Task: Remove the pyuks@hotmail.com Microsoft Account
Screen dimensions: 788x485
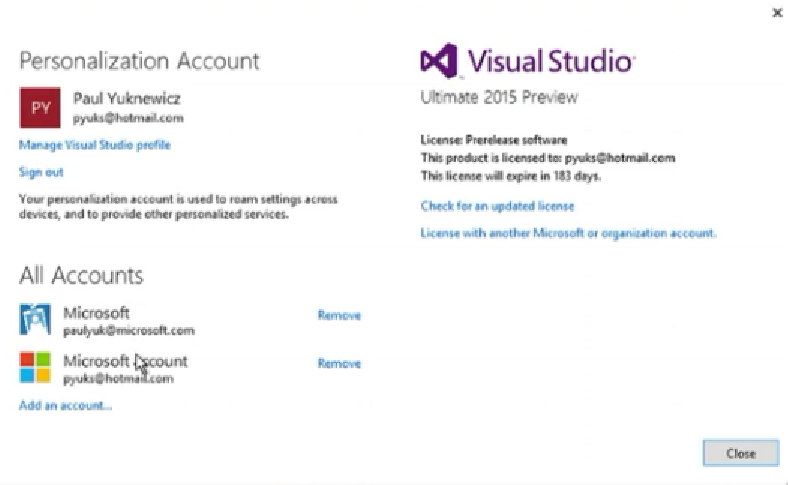Action: (x=339, y=363)
